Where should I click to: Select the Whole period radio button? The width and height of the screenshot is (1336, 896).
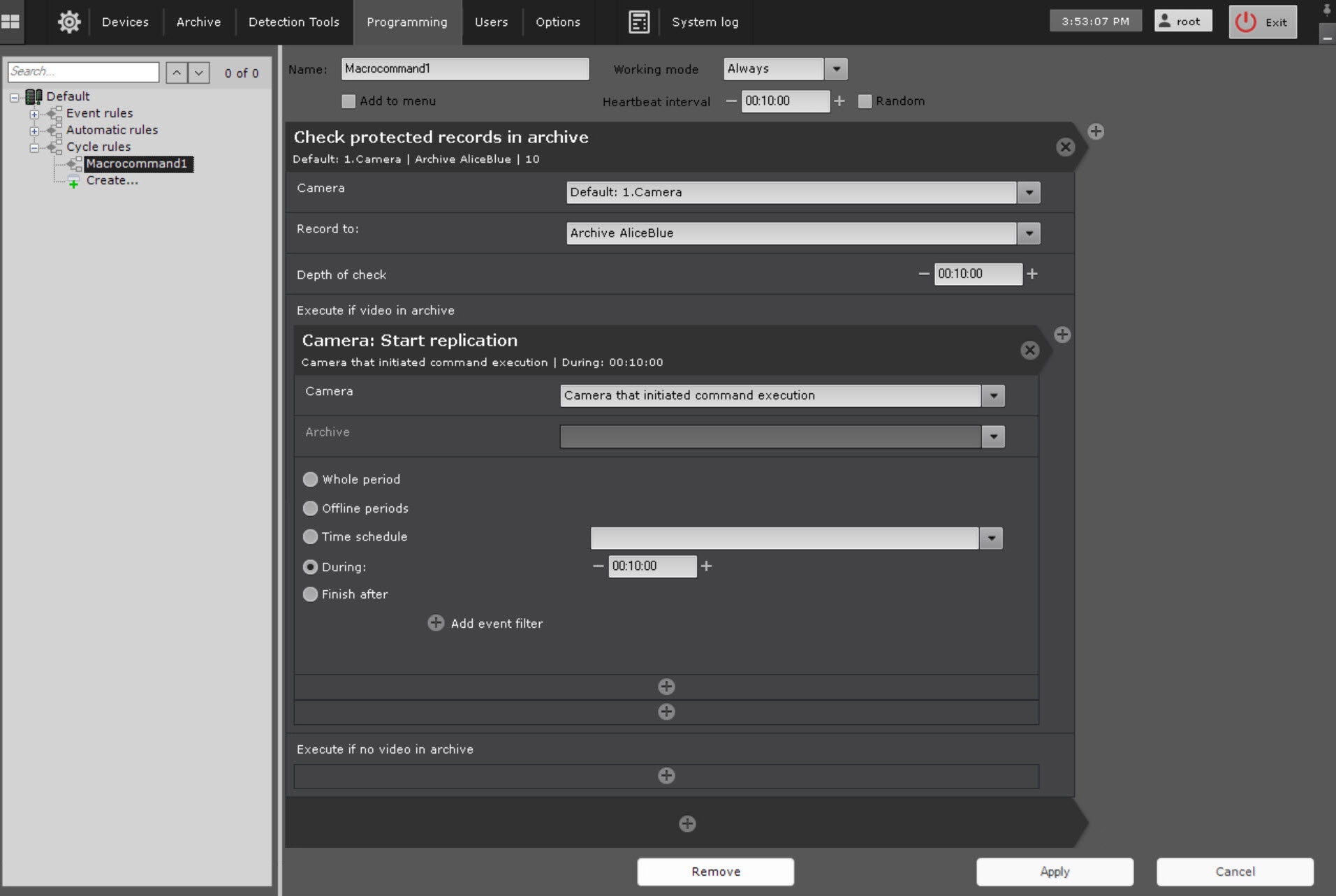coord(310,479)
